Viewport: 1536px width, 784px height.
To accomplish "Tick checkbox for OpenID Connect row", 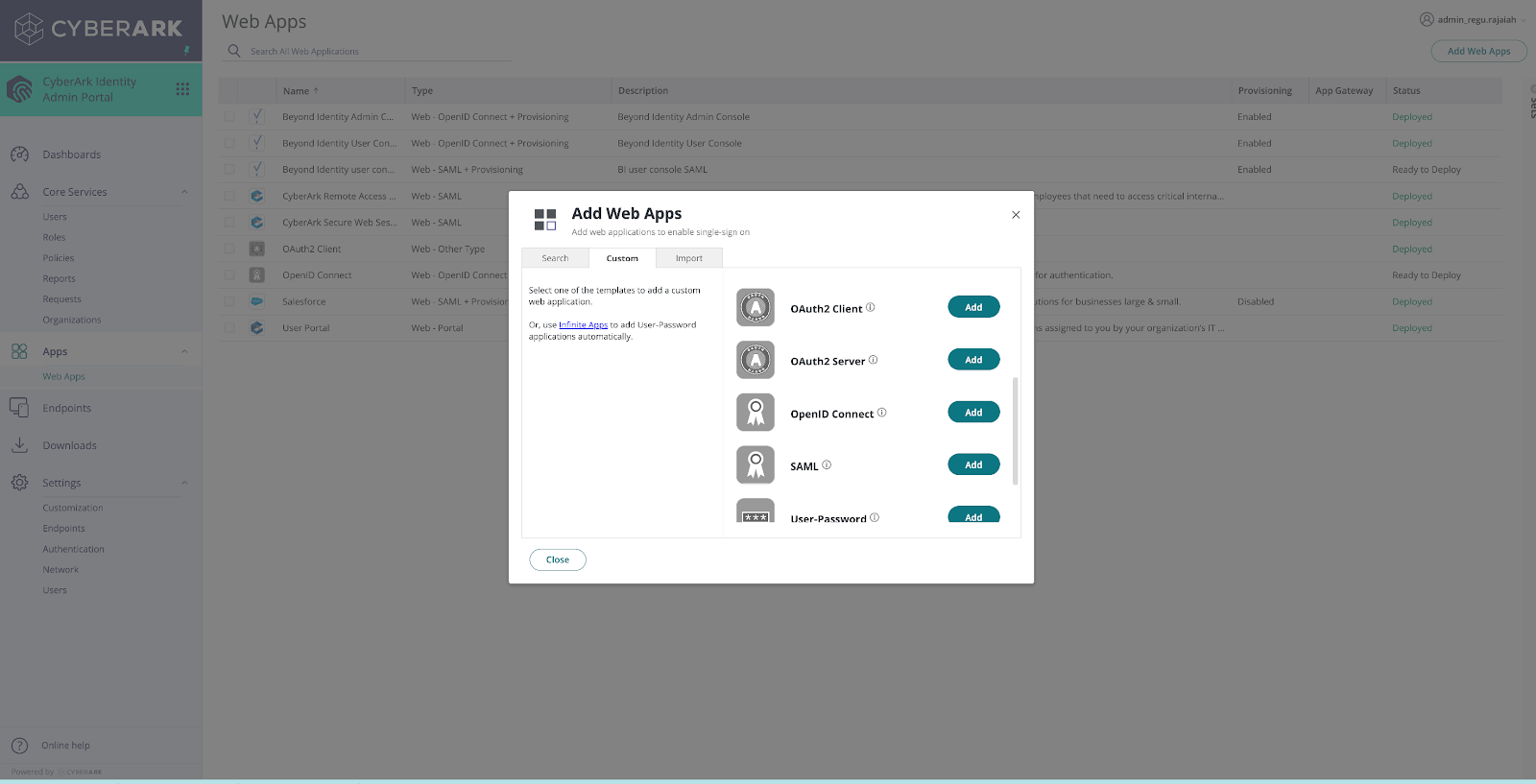I will (x=229, y=275).
